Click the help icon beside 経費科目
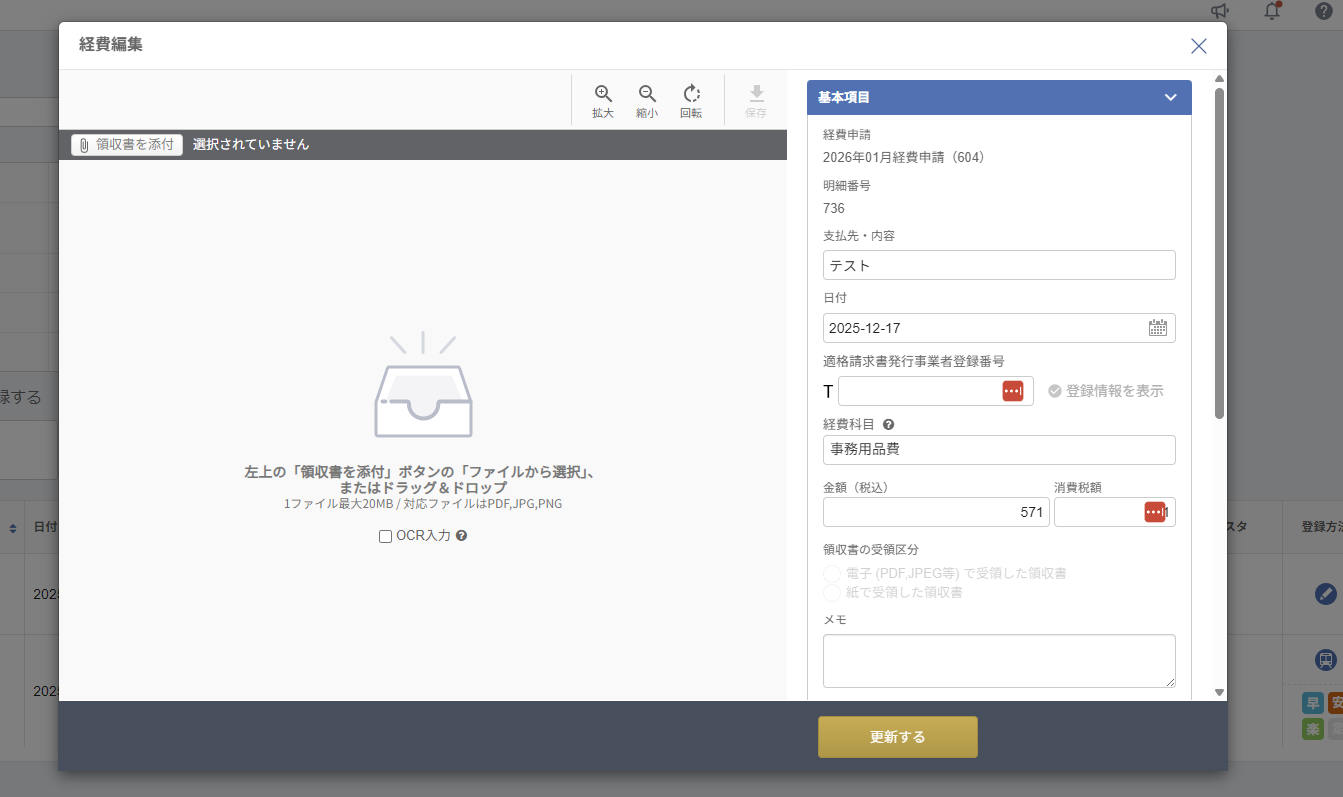The image size is (1343, 797). tap(888, 424)
